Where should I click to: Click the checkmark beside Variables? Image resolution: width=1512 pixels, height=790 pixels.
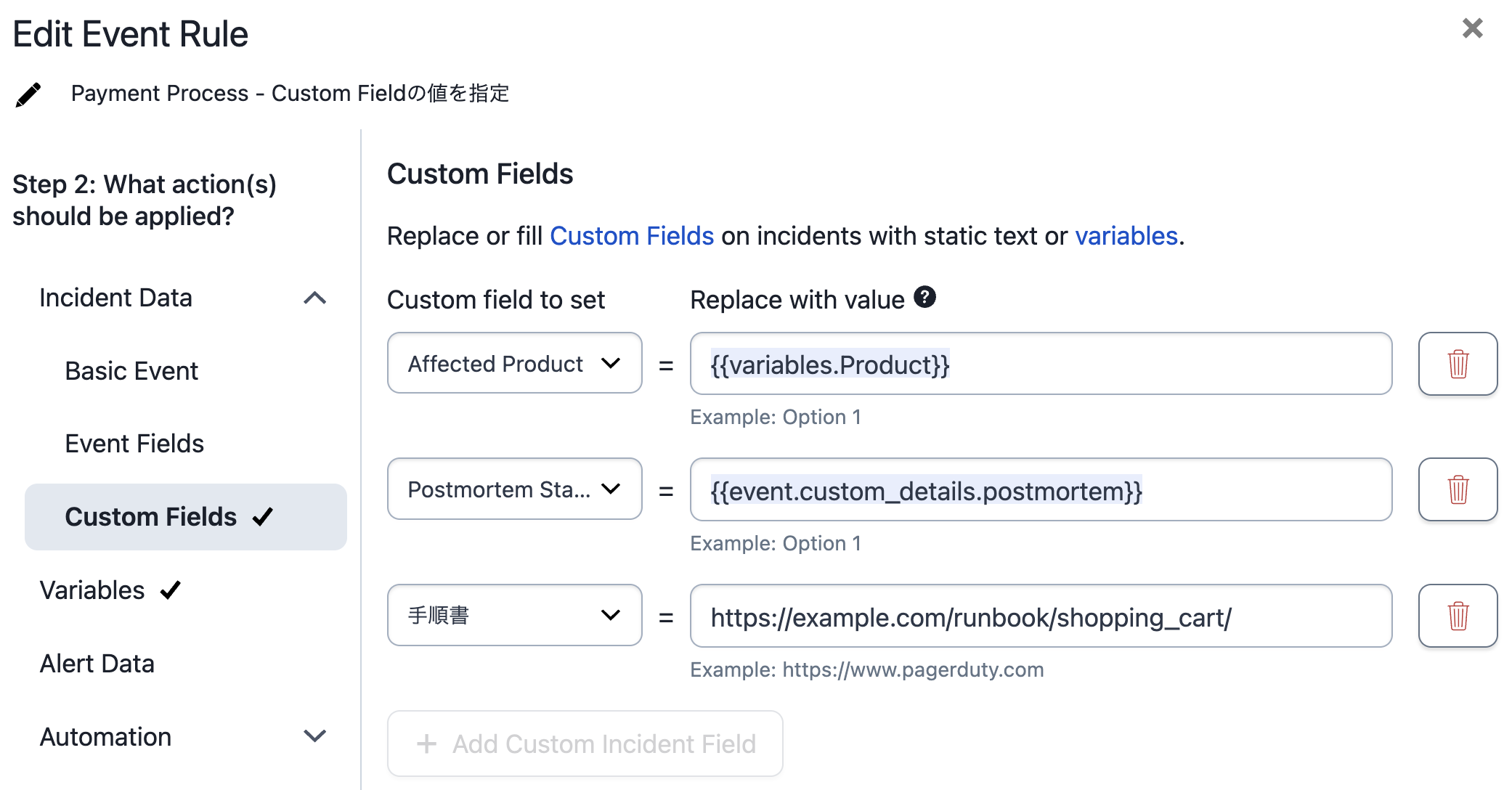tap(169, 590)
